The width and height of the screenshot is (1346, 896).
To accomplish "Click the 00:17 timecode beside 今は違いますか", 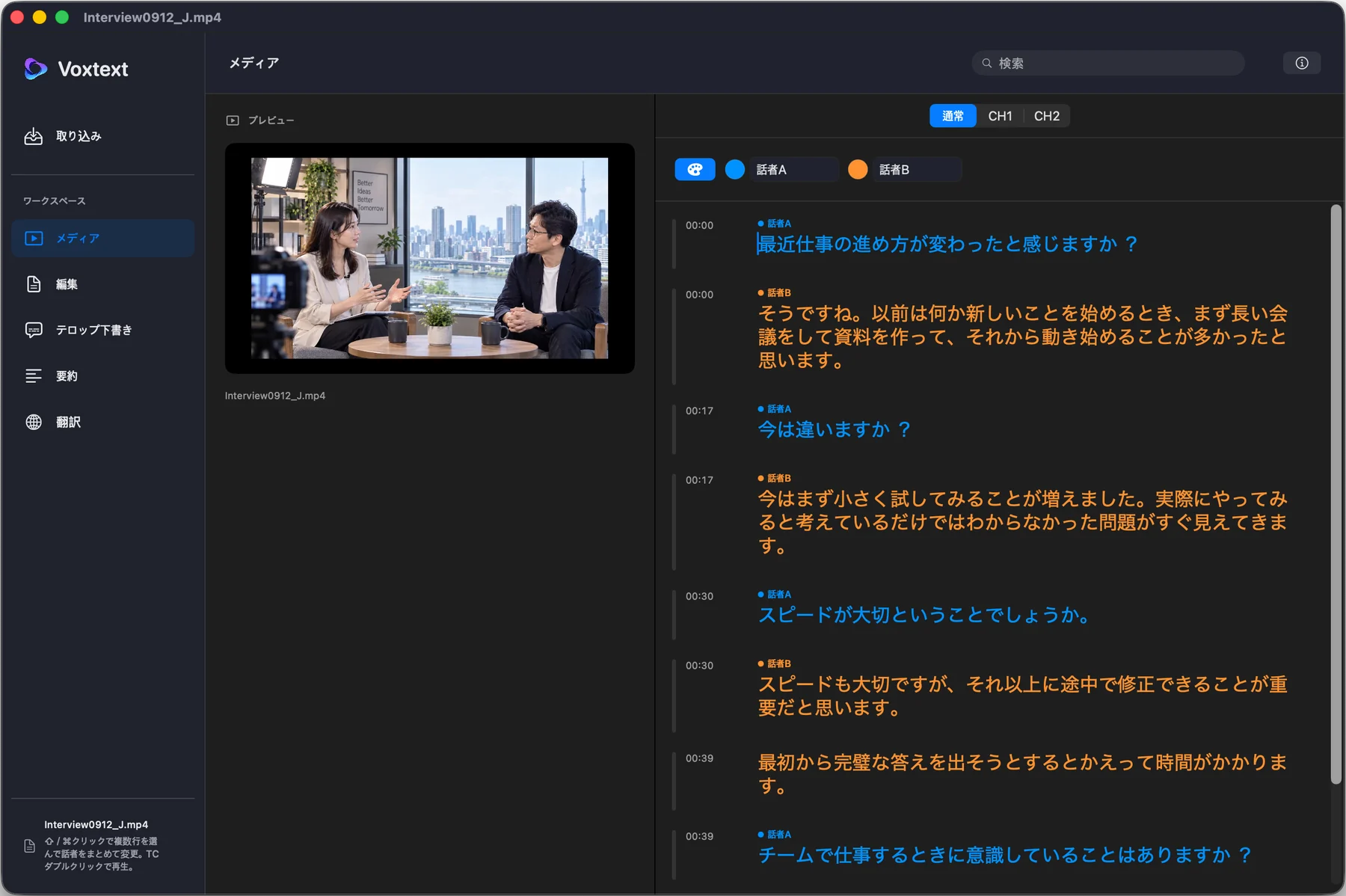I will coord(699,411).
